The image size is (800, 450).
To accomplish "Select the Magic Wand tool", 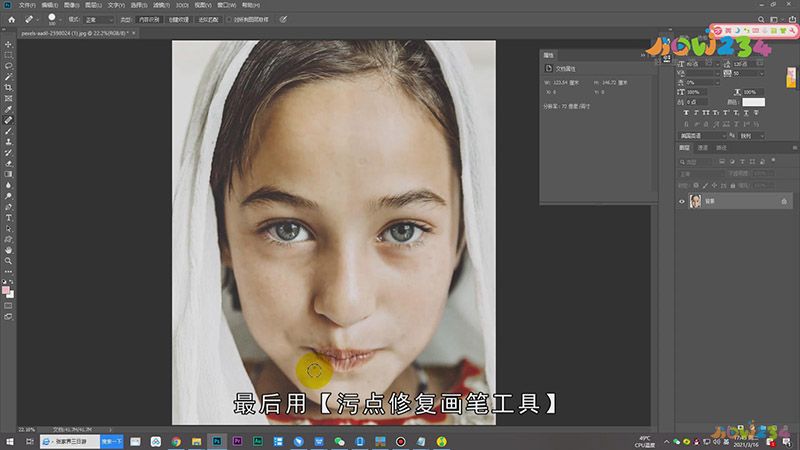I will tap(8, 77).
